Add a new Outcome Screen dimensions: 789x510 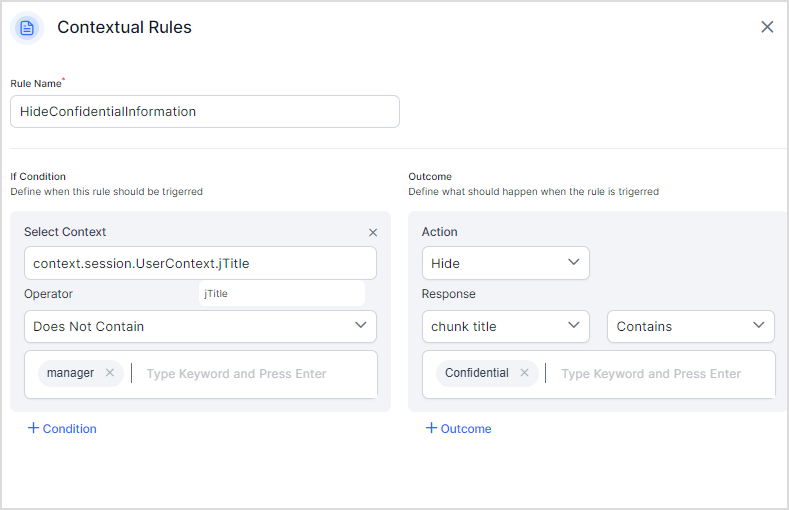[458, 428]
